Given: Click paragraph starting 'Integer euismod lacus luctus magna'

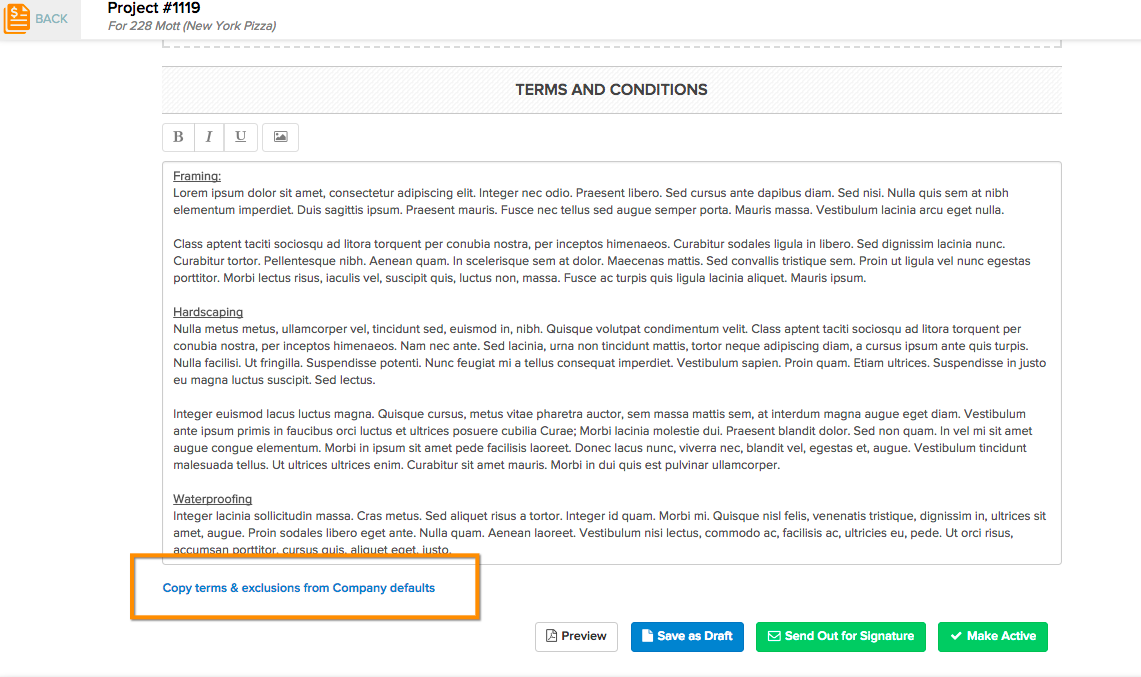Looking at the screenshot, I should [x=603, y=440].
